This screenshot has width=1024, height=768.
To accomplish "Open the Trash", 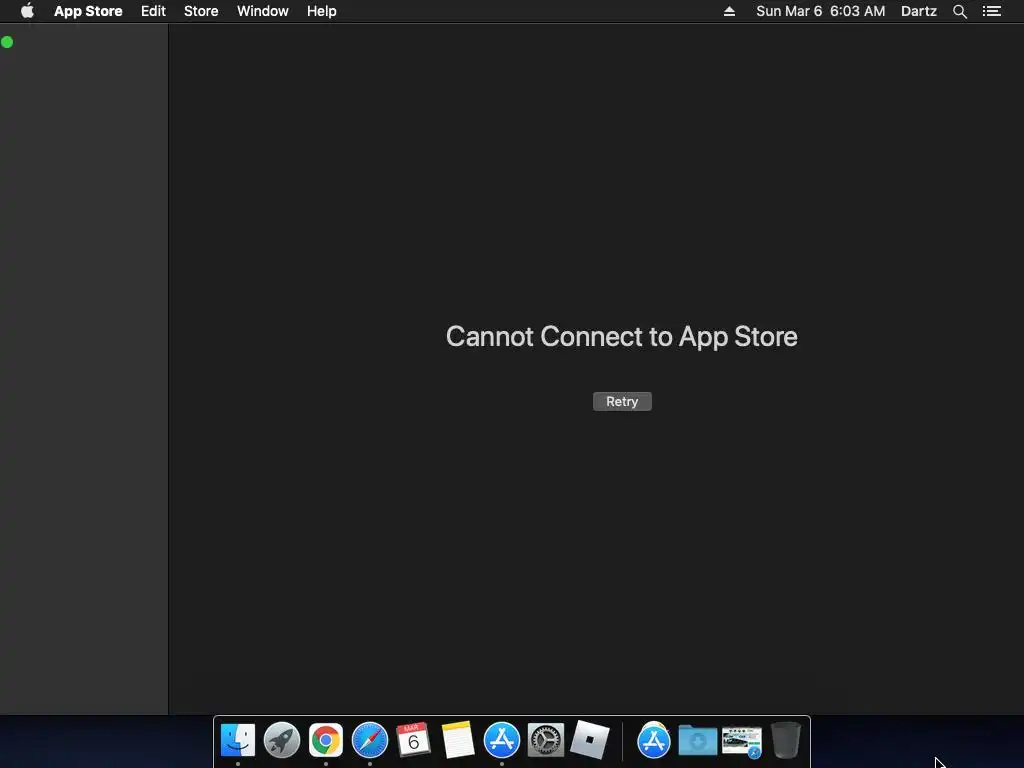I will click(786, 740).
